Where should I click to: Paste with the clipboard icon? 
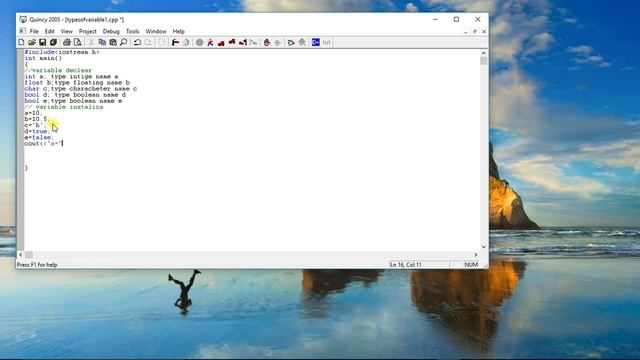[113, 42]
